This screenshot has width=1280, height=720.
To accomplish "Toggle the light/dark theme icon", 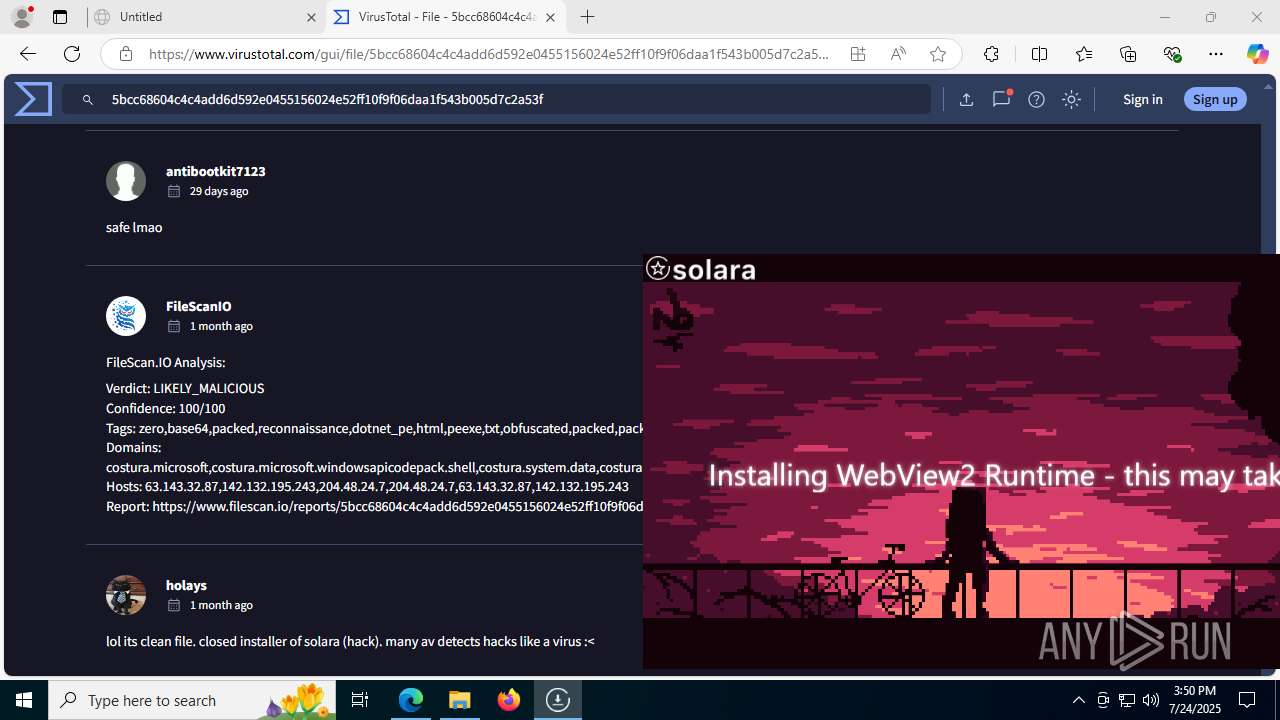I will point(1071,99).
